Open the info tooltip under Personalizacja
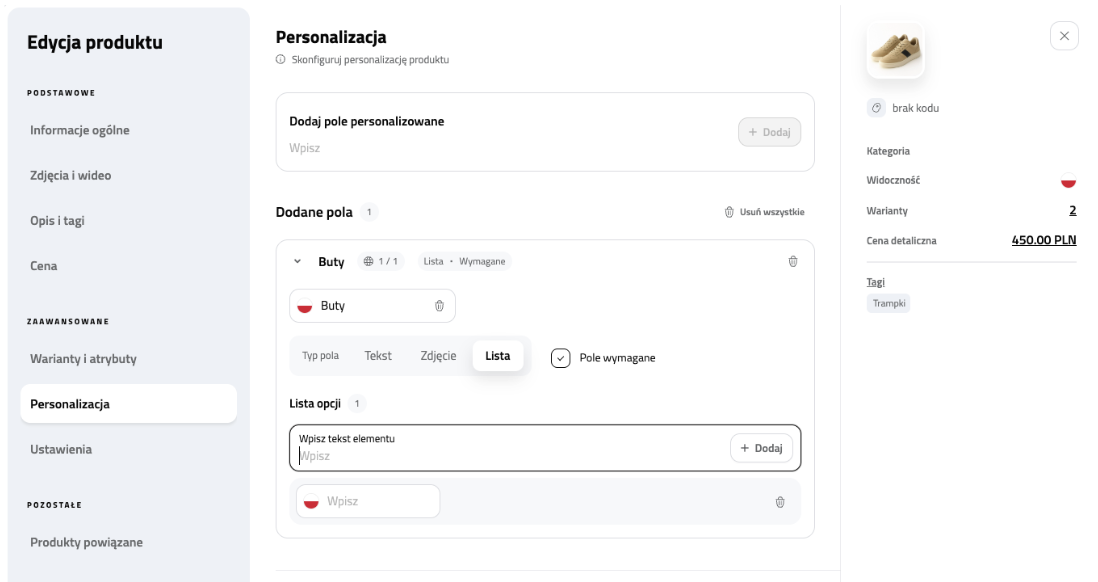Screen dimensions: 1098x582 coord(280,60)
